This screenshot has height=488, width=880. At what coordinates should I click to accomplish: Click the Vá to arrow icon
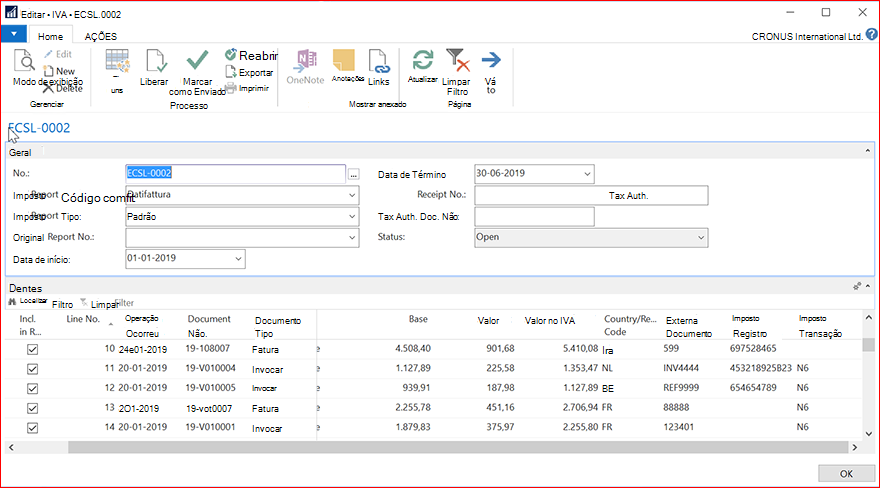click(491, 60)
